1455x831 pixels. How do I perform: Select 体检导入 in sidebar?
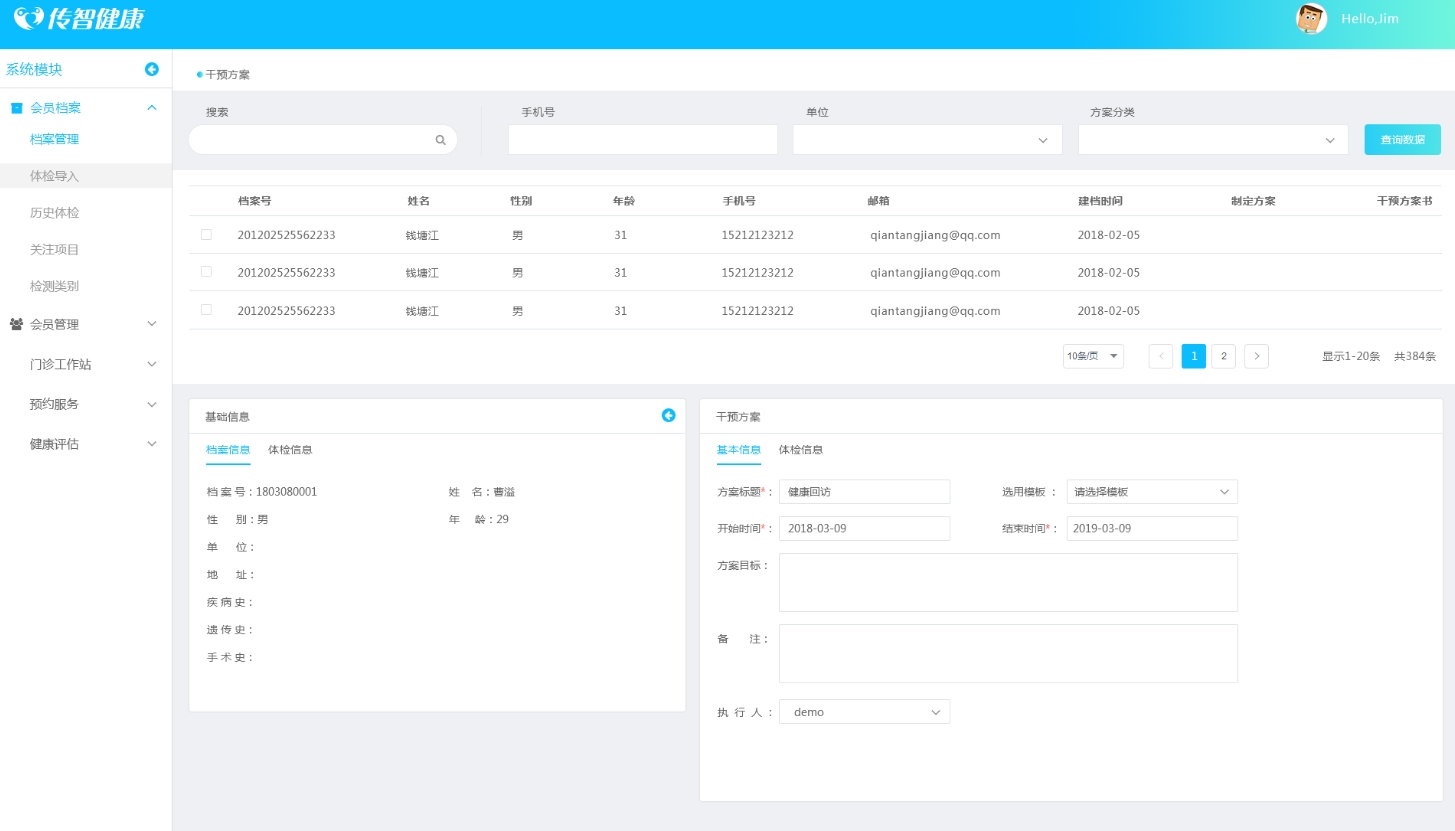point(54,176)
